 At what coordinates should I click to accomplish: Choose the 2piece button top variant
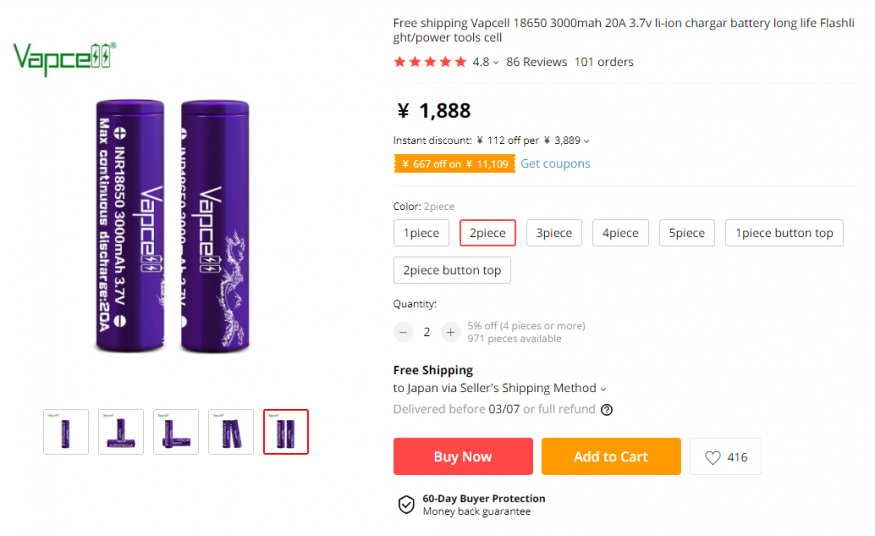click(x=452, y=270)
